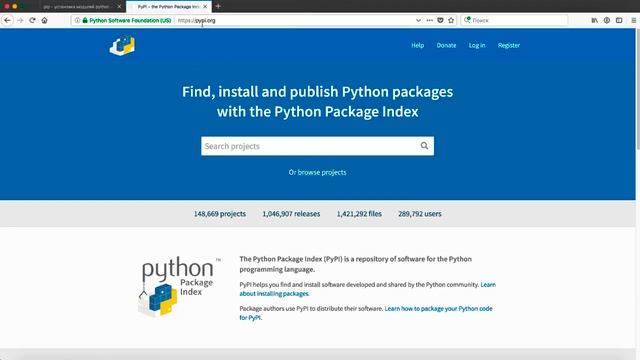Viewport: 640px width, 360px height.
Task: Open the Help link
Action: point(418,45)
